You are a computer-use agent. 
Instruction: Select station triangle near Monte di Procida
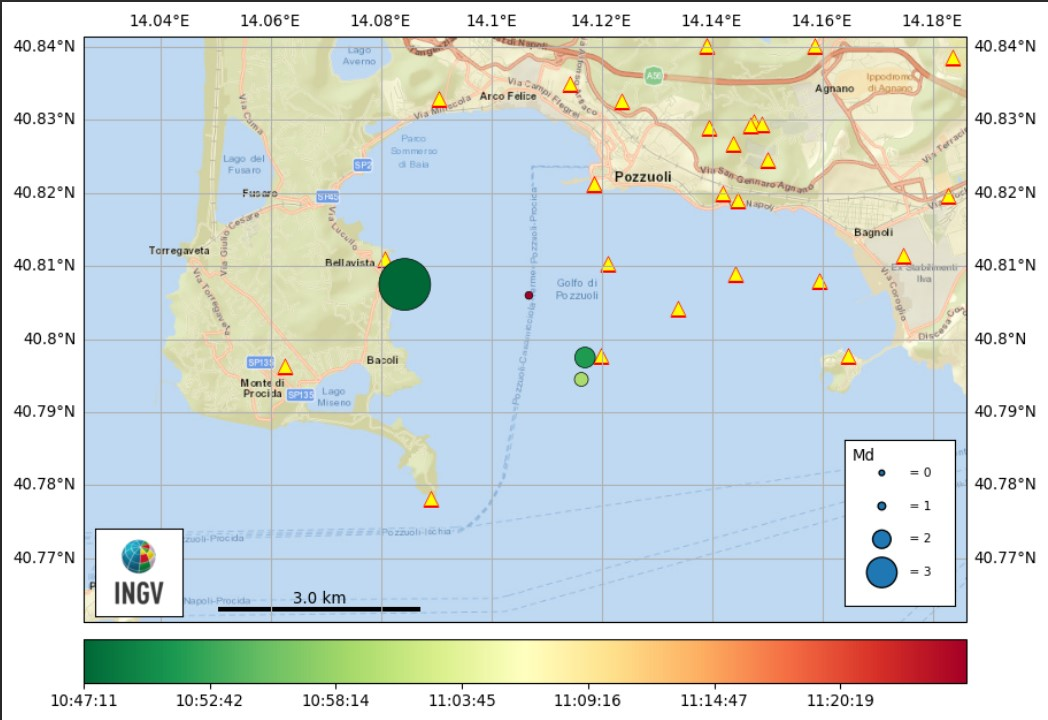click(285, 367)
